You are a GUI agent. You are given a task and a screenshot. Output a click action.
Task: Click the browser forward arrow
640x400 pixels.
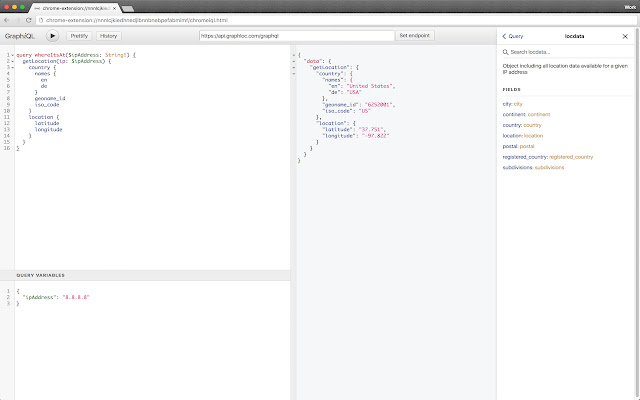[20, 19]
